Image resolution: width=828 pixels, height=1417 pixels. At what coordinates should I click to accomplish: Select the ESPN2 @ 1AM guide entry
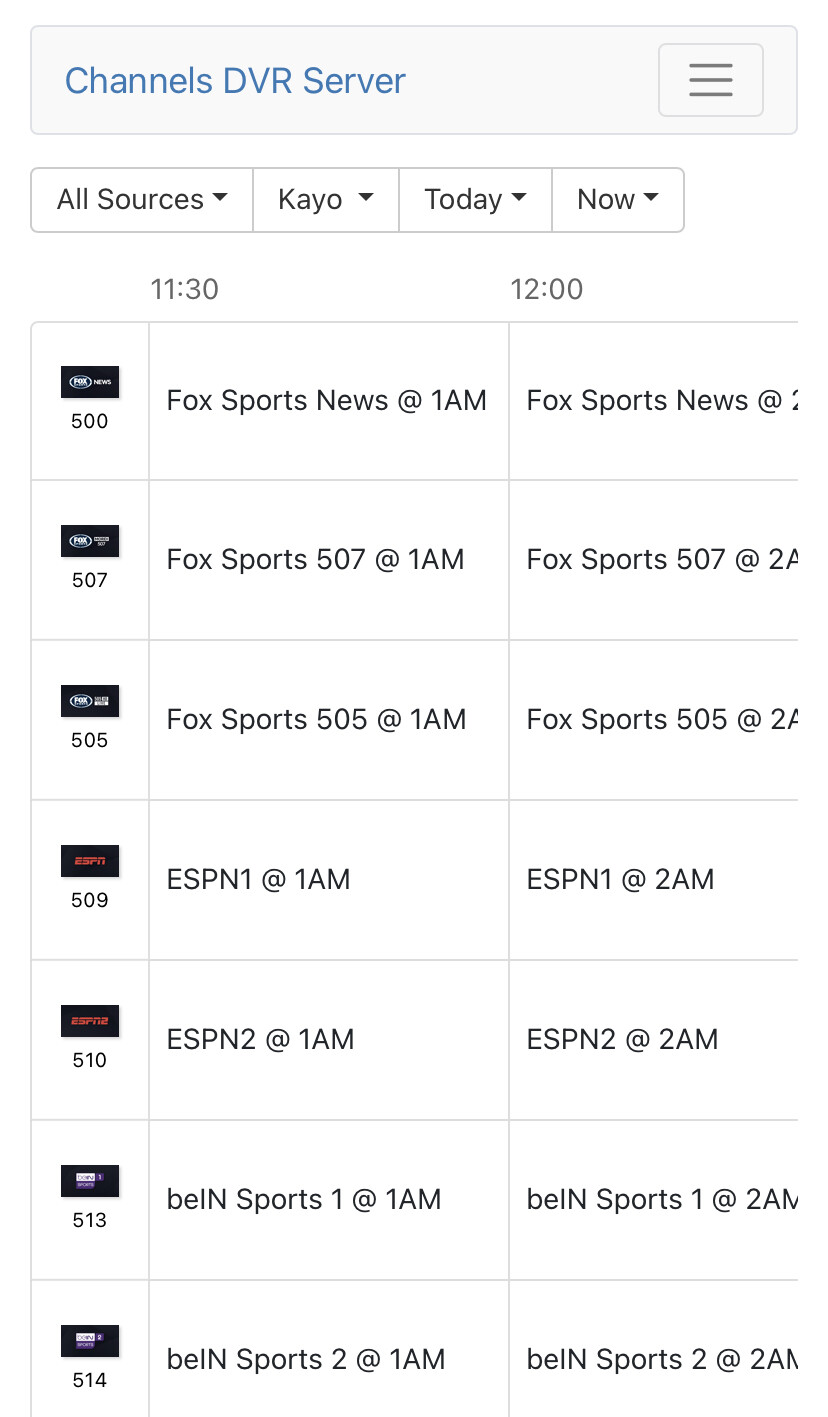261,1040
